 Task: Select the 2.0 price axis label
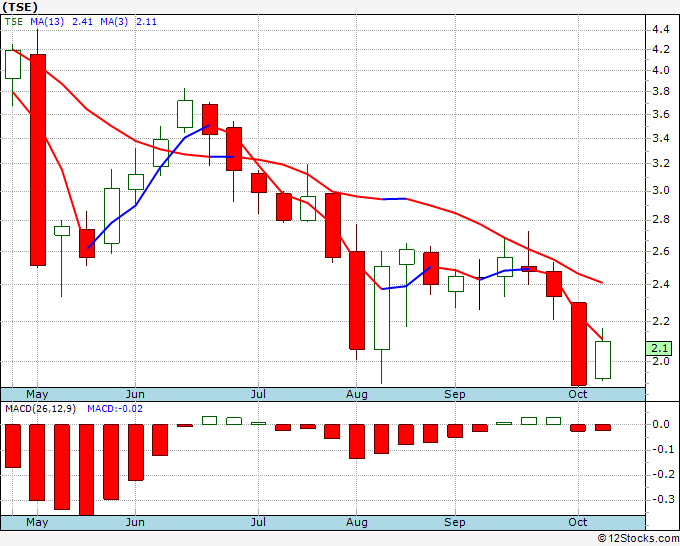660,361
